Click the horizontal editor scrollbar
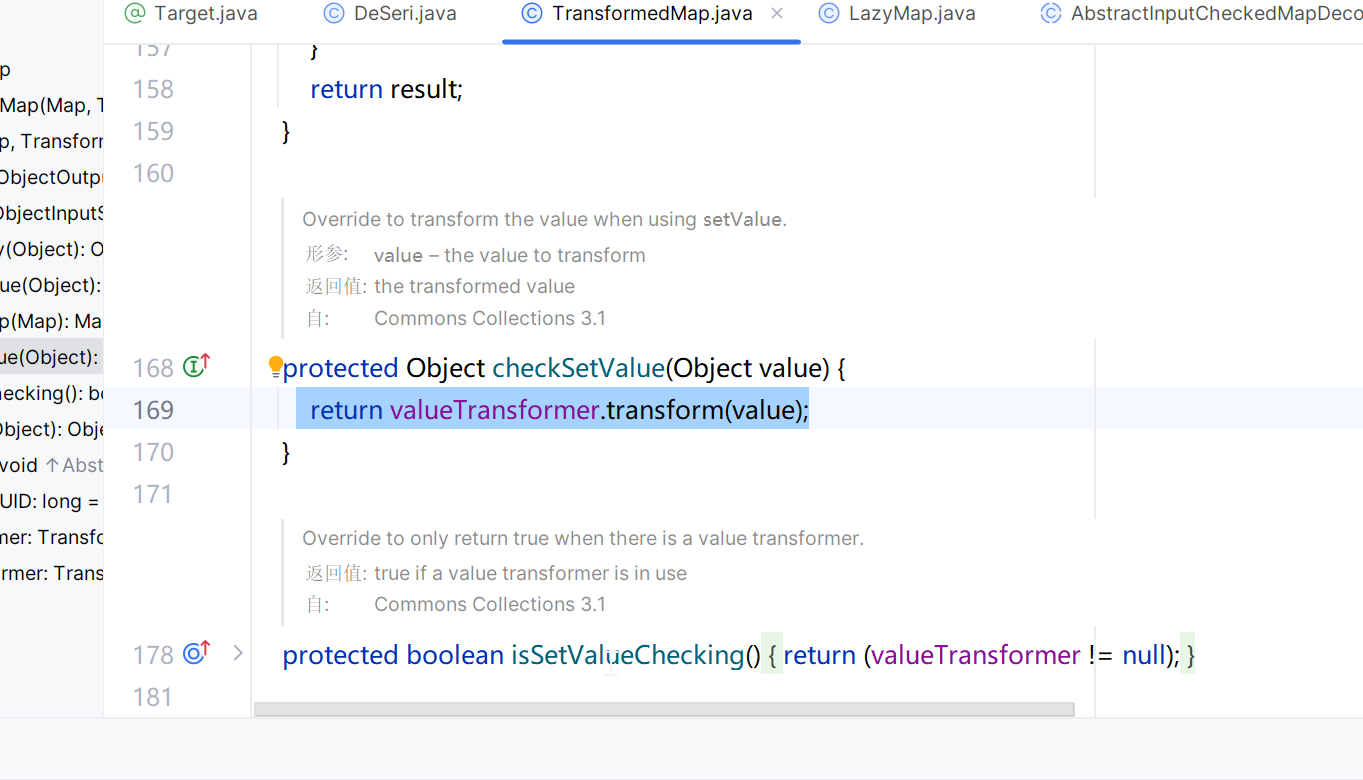 coord(663,709)
